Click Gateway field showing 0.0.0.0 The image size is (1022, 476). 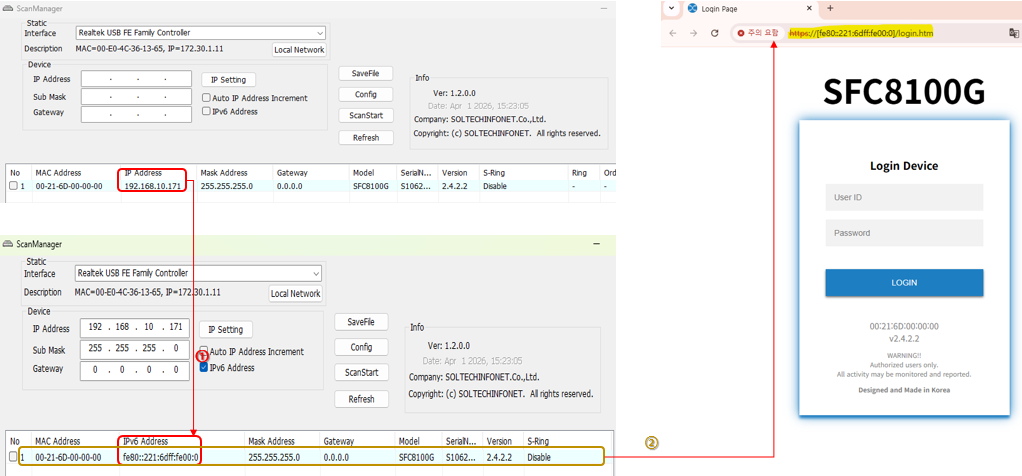(x=135, y=370)
